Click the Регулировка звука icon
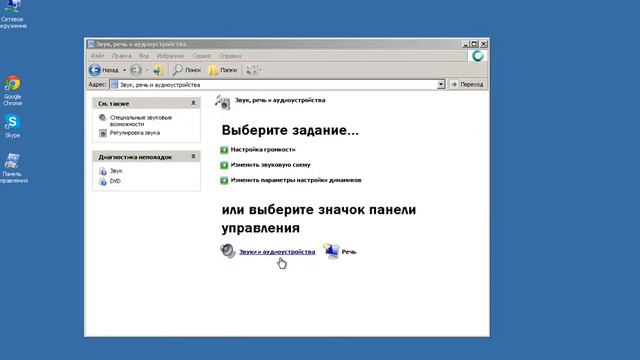This screenshot has width=640, height=360. pyautogui.click(x=103, y=133)
